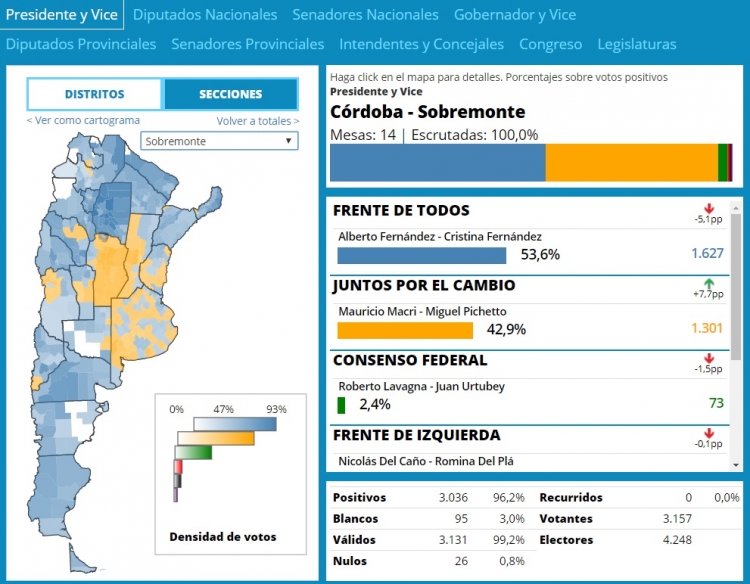This screenshot has width=750, height=584.
Task: Click 'Ver como cartograma' link
Action: 83,120
